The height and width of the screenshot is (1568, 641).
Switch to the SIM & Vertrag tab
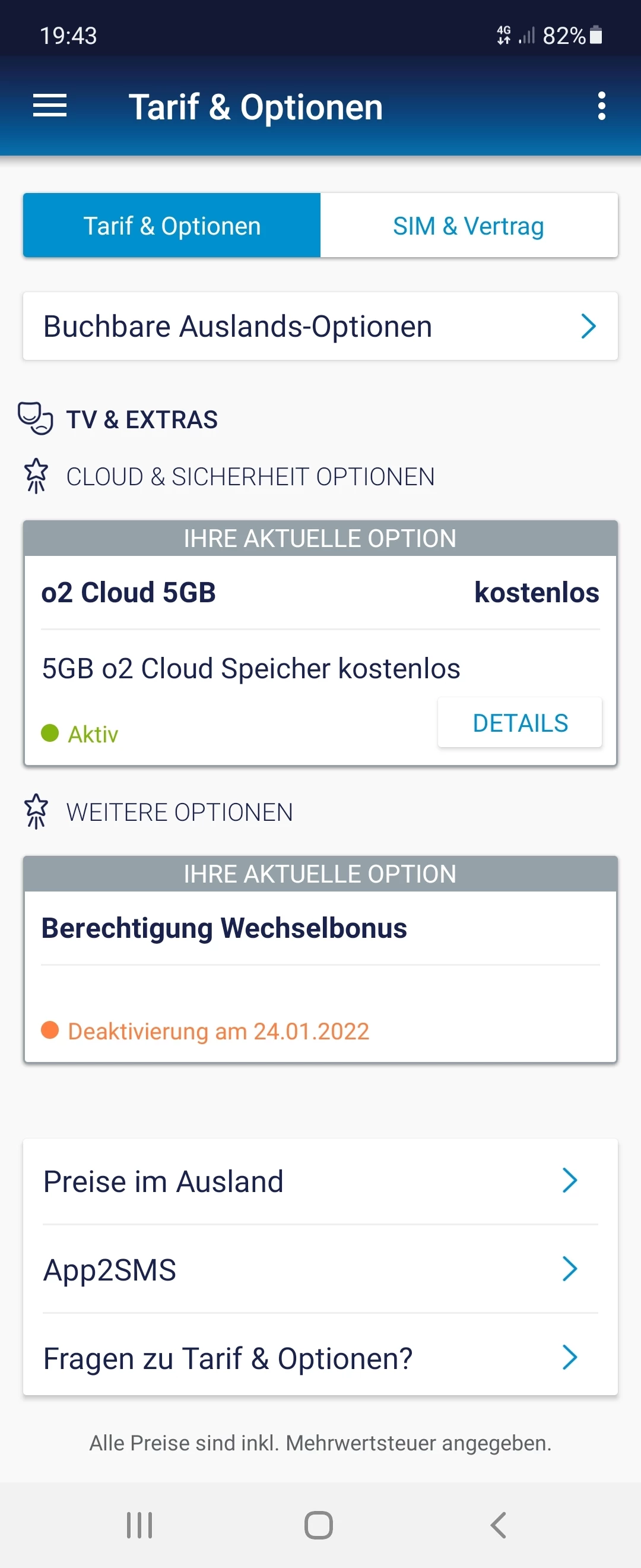coord(468,226)
